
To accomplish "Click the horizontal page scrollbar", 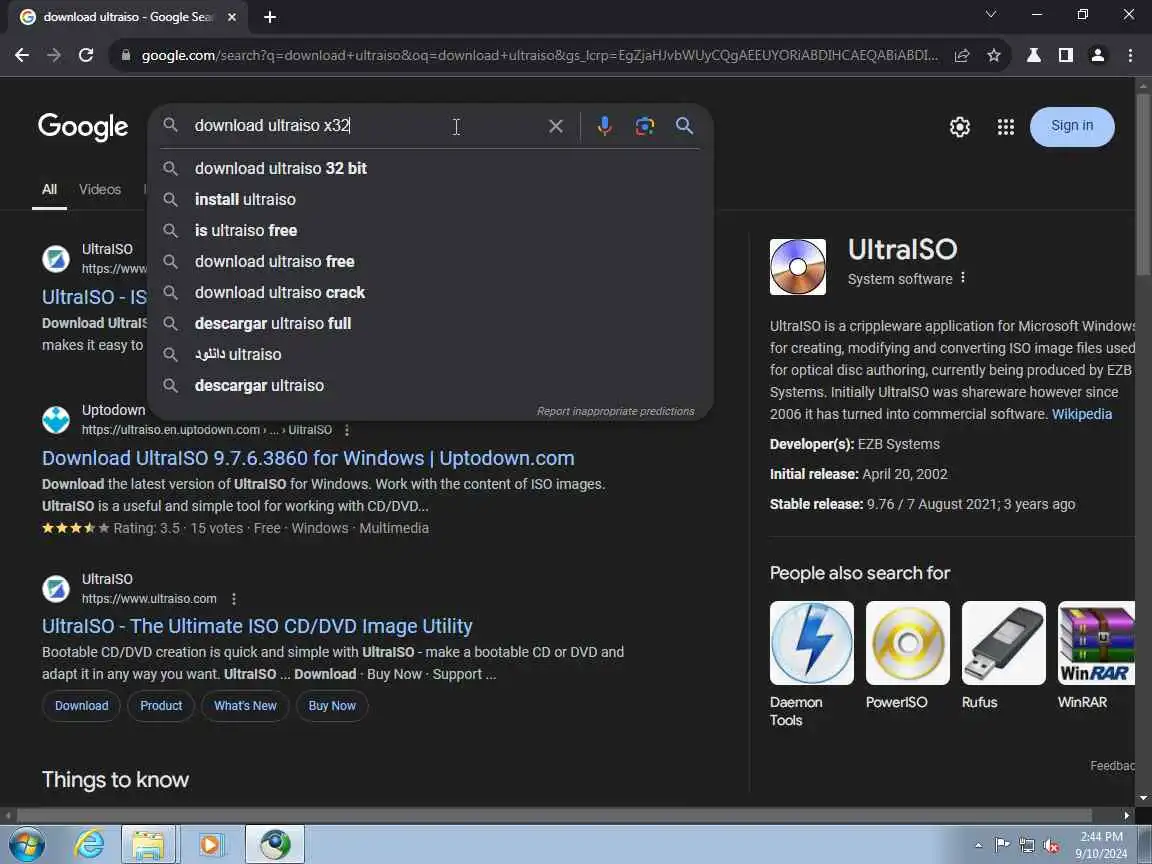I will click(555, 815).
